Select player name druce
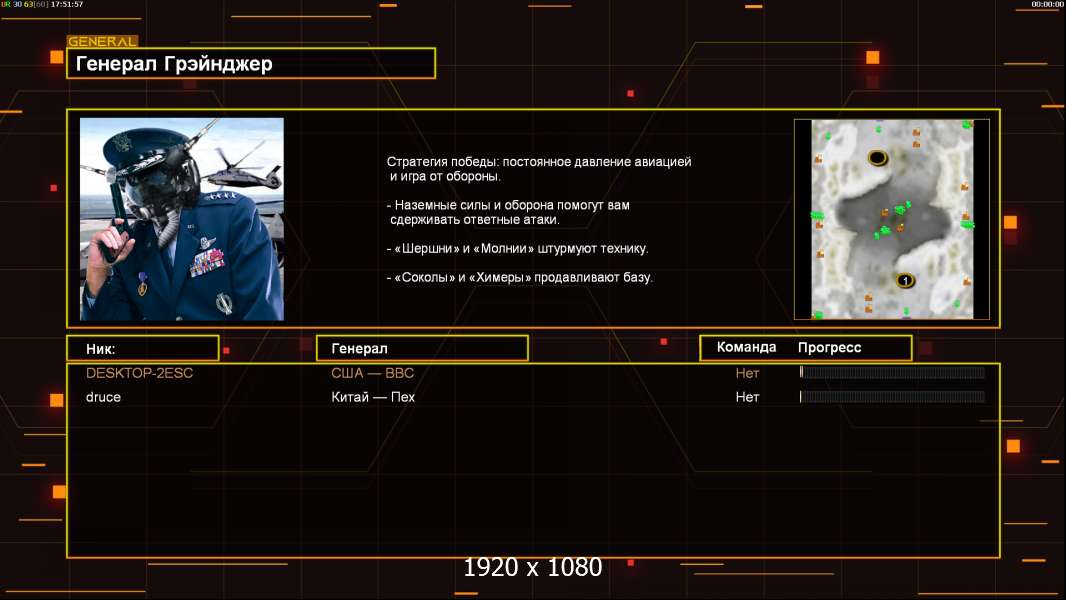Screen dimensions: 1066x600 [x=103, y=397]
